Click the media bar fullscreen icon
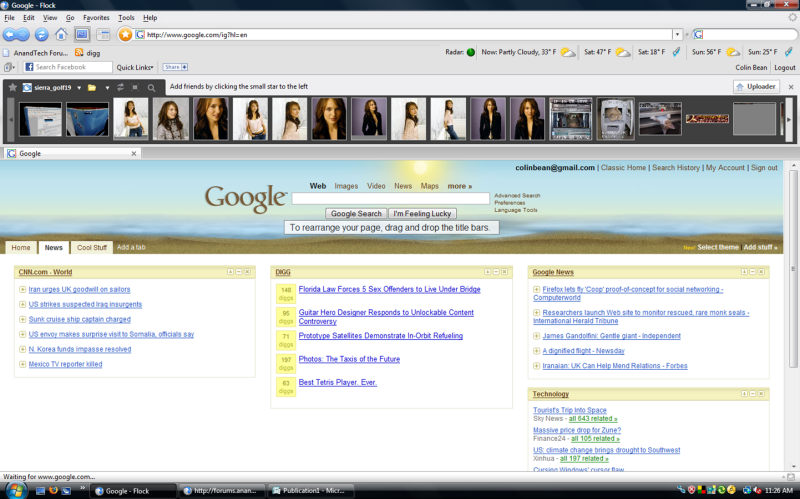The height and width of the screenshot is (499, 800). pyautogui.click(x=135, y=87)
